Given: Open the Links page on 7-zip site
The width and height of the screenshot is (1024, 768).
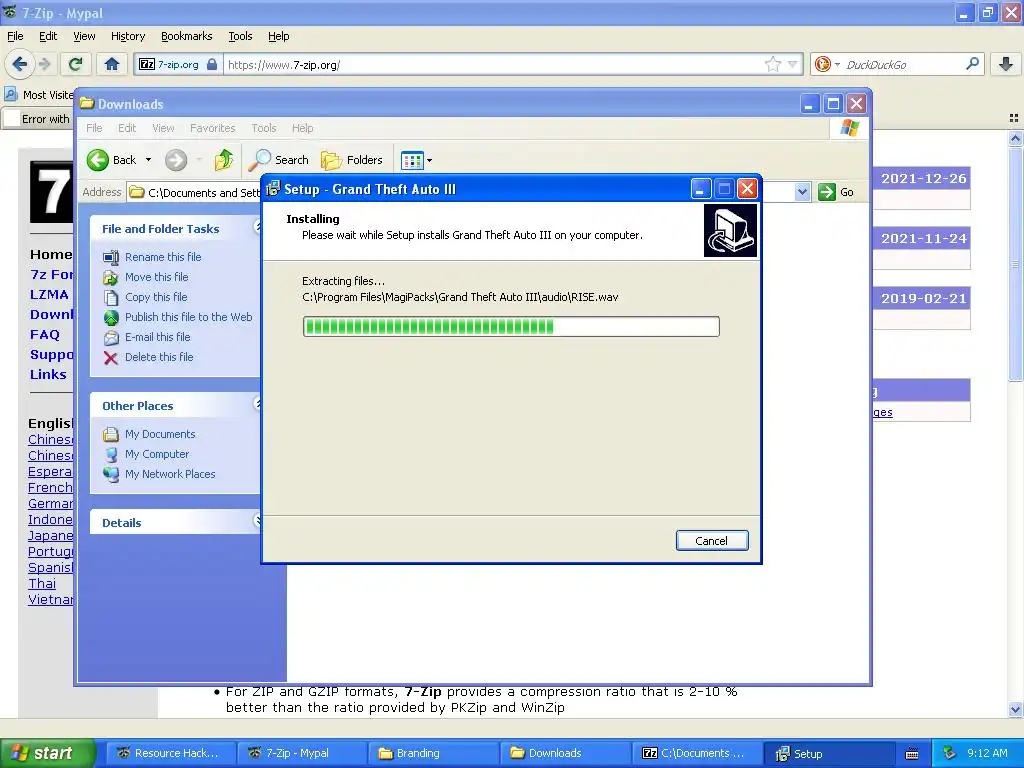Looking at the screenshot, I should tap(48, 374).
